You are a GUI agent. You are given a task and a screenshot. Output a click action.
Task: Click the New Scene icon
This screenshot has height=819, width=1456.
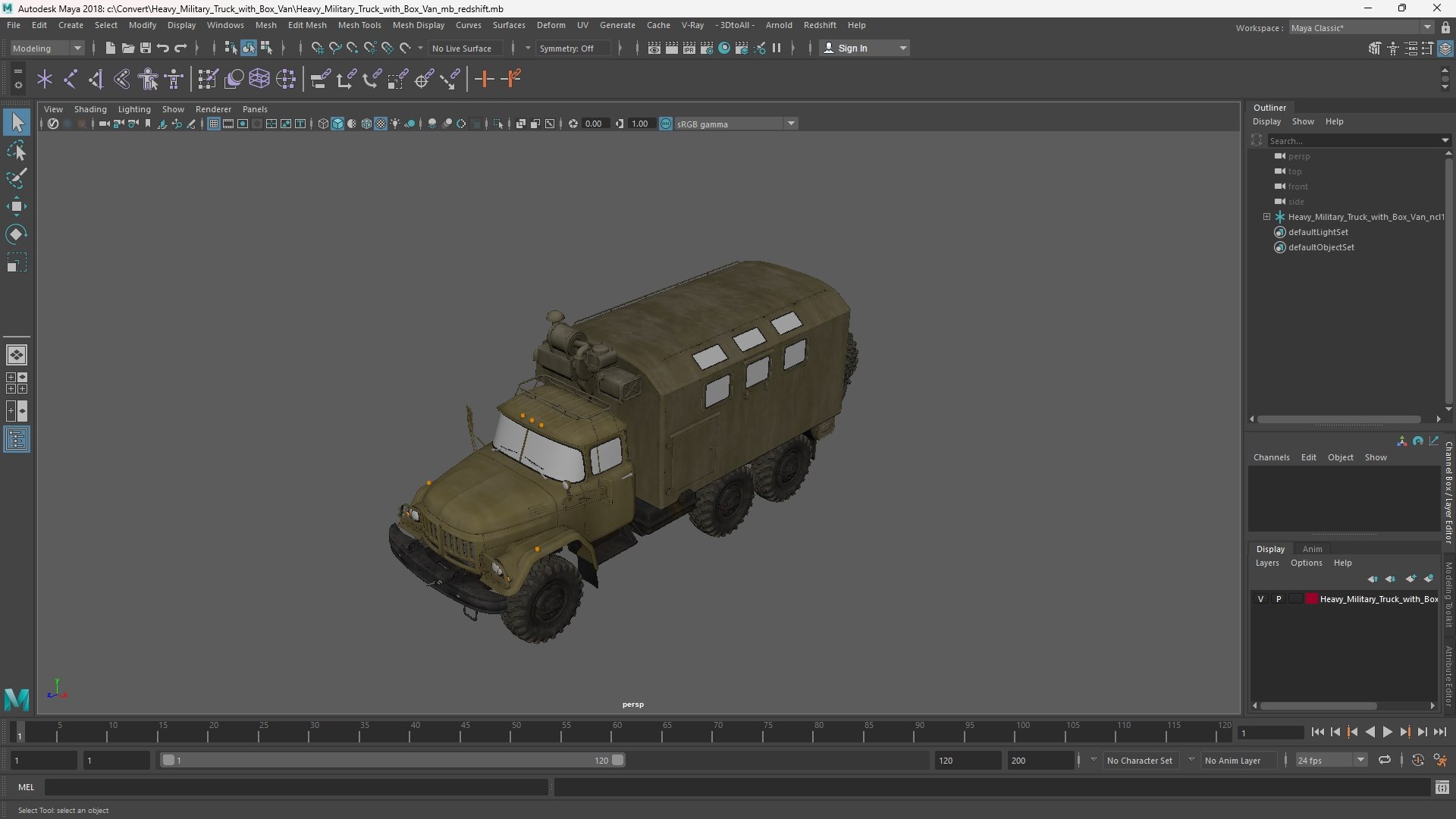click(110, 48)
